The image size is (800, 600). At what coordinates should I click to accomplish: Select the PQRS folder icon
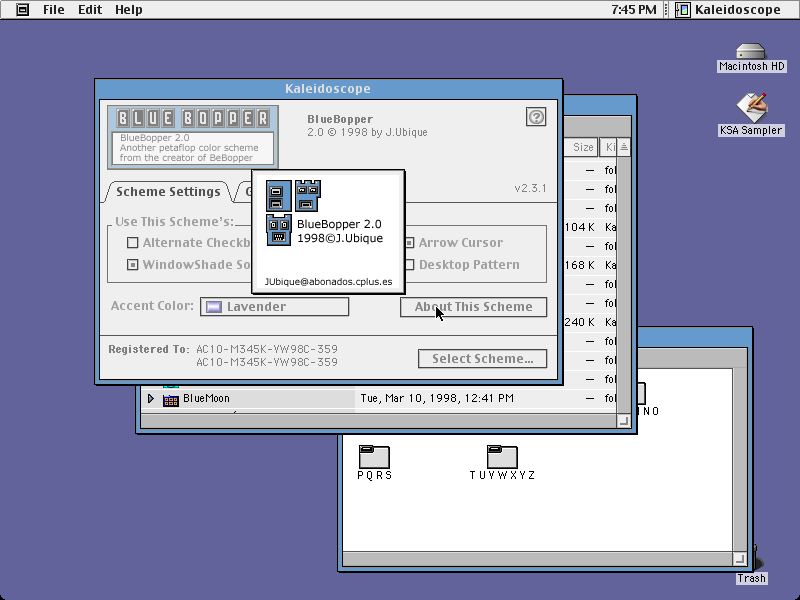(374, 456)
